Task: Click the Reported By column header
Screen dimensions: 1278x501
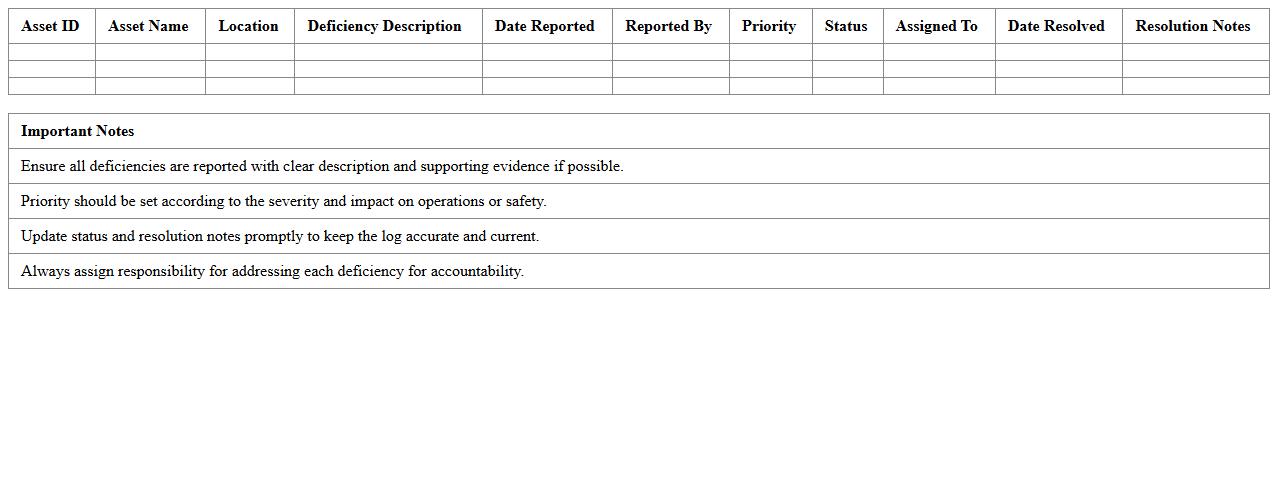Action: pos(668,26)
